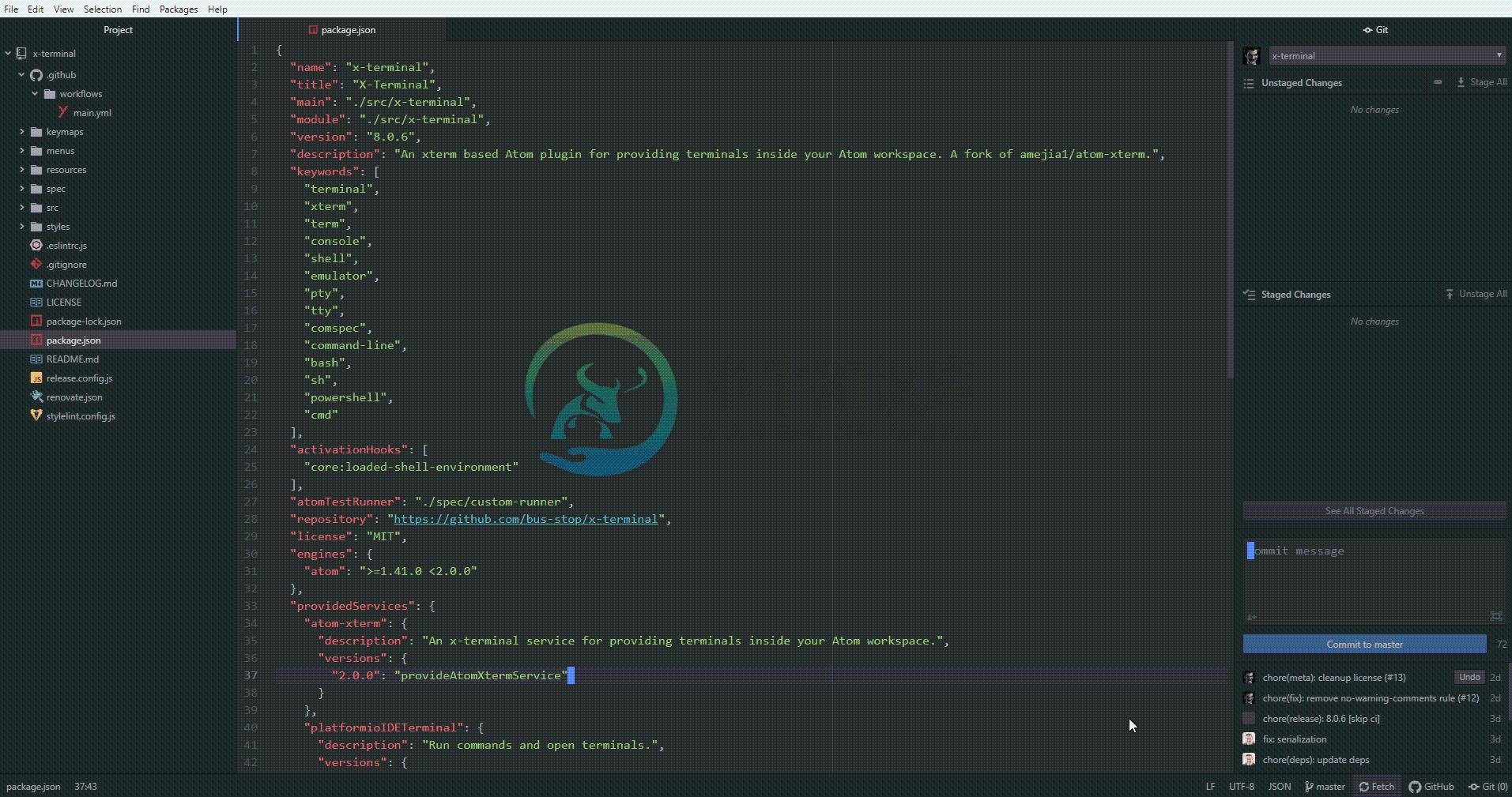Expand the src folder
Image resolution: width=1512 pixels, height=797 pixels.
pos(21,208)
